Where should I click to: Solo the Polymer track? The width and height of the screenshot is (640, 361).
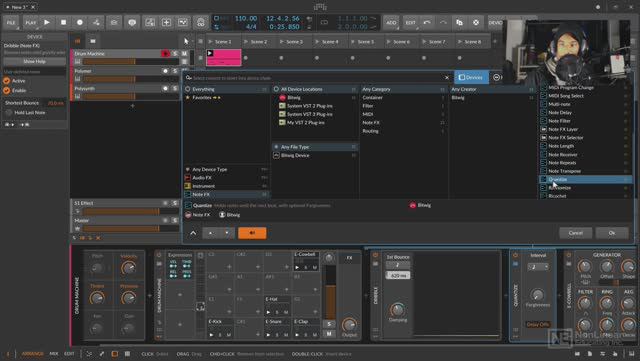pyautogui.click(x=175, y=71)
